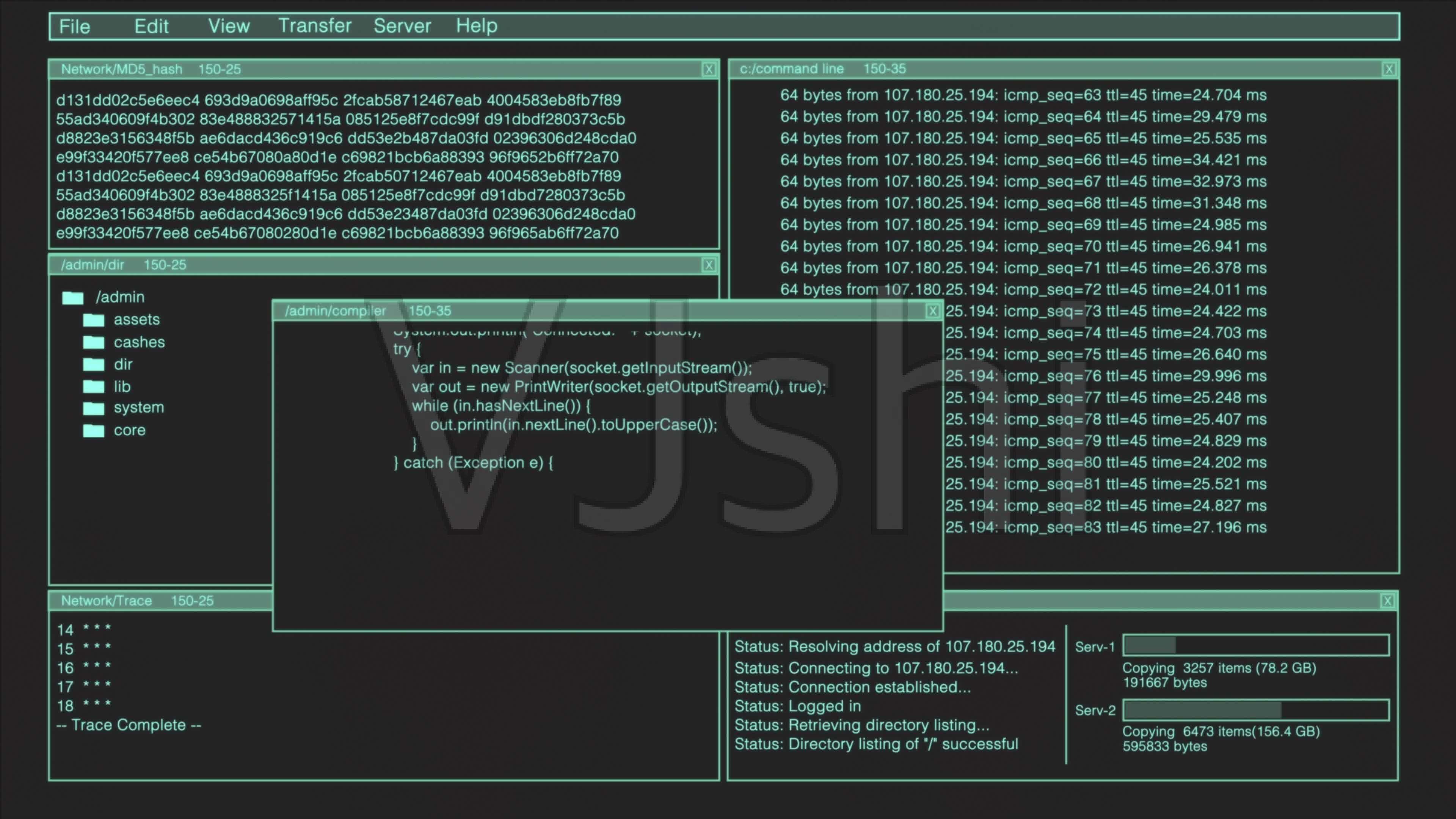The width and height of the screenshot is (1456, 819).
Task: Click the Network/MD5_hash title bar
Action: [384, 69]
